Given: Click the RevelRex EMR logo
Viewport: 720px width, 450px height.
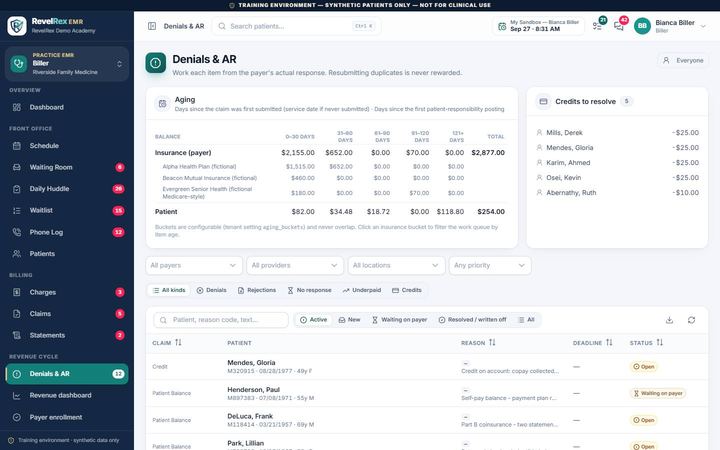Looking at the screenshot, I should 17,26.
